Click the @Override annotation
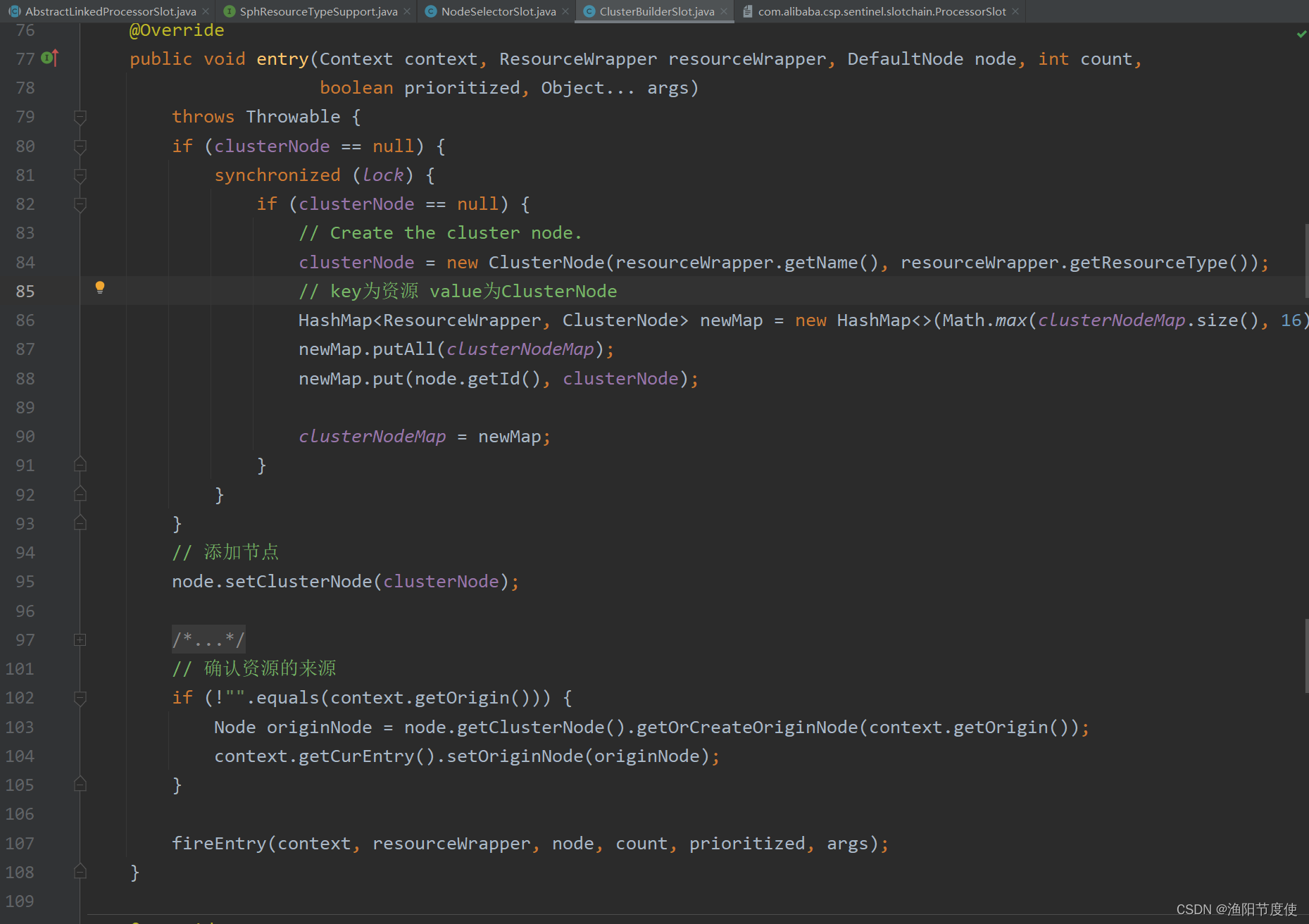 pyautogui.click(x=177, y=30)
